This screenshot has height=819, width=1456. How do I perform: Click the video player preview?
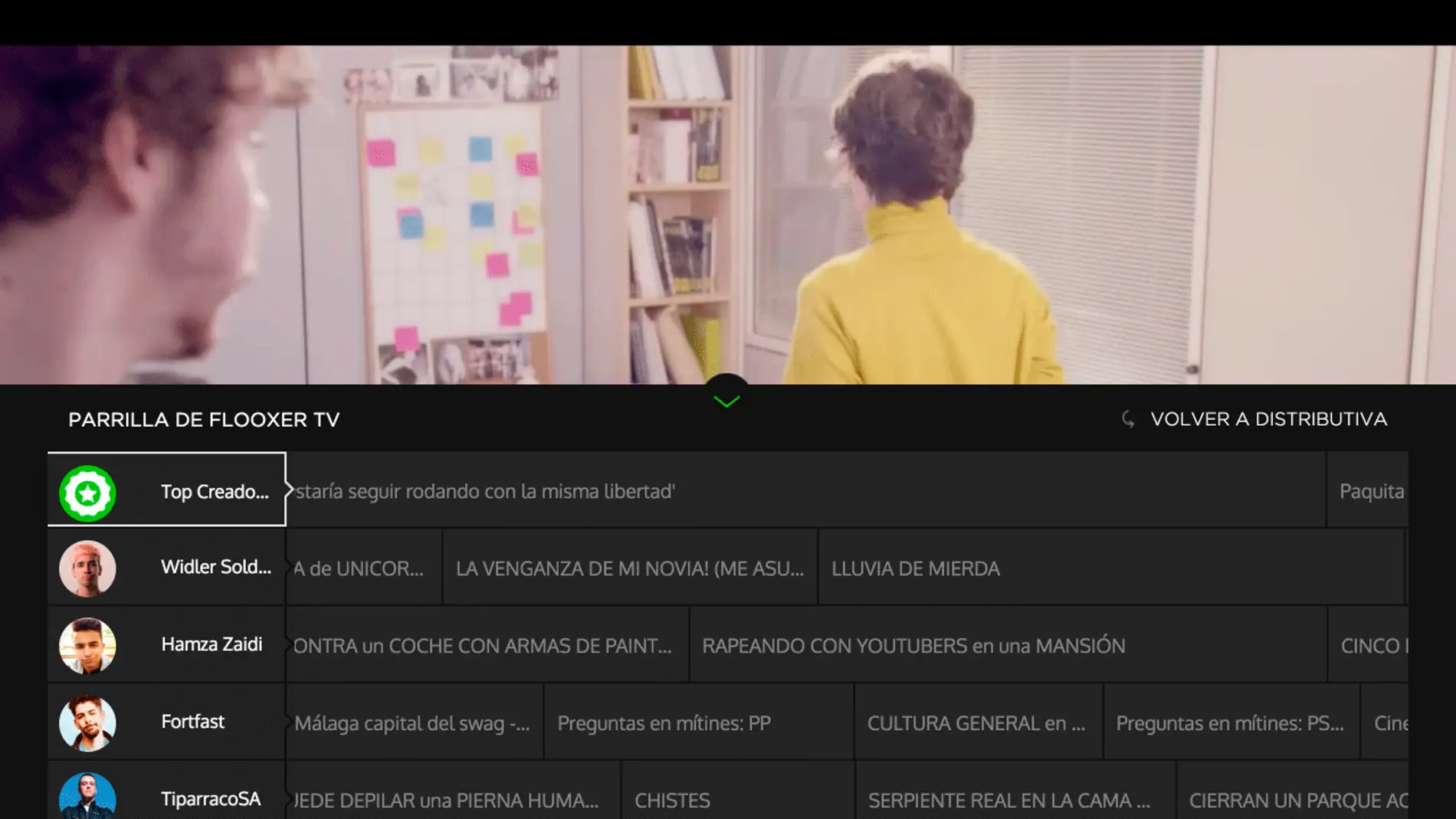pos(728,215)
